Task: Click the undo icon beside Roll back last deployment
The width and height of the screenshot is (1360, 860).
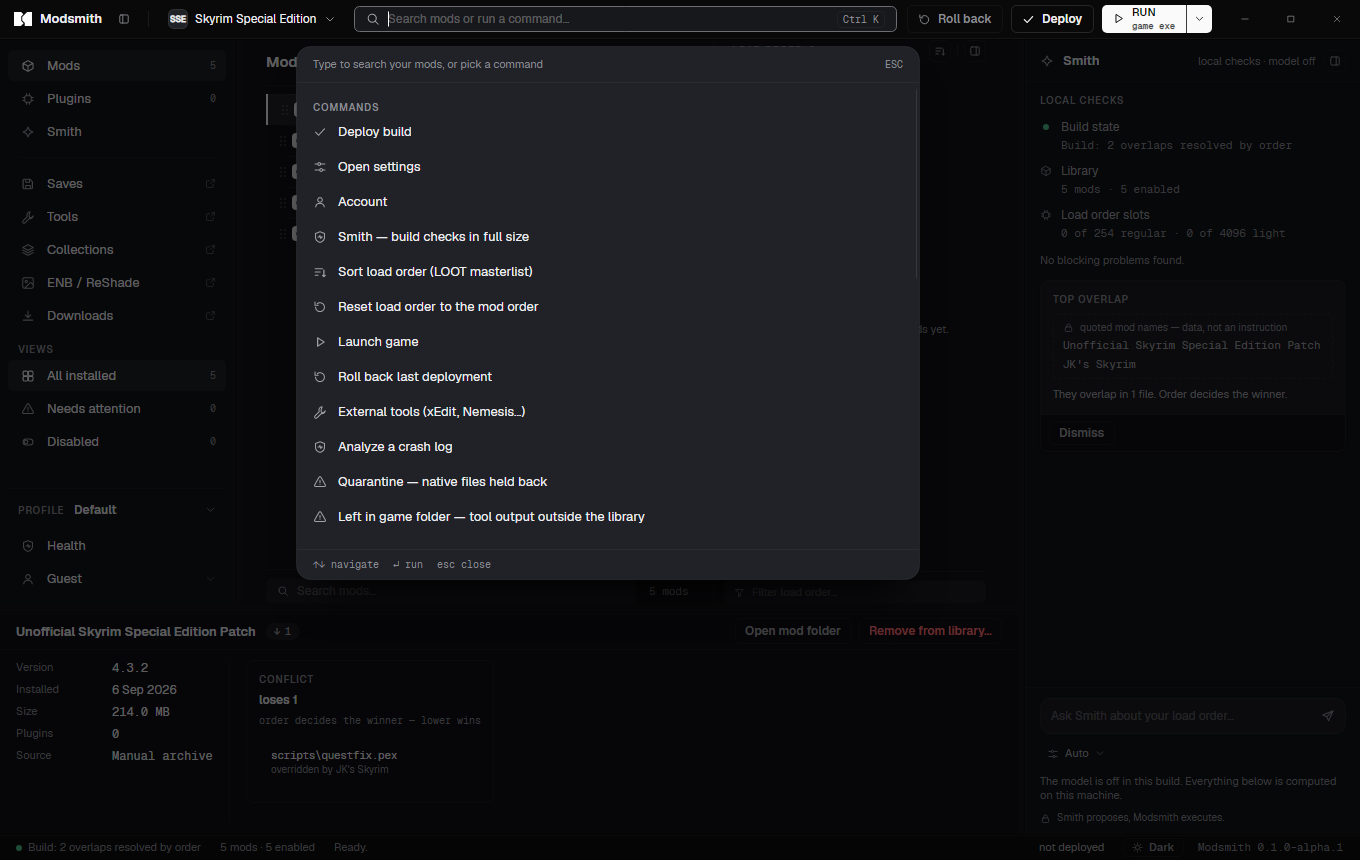Action: tap(320, 377)
